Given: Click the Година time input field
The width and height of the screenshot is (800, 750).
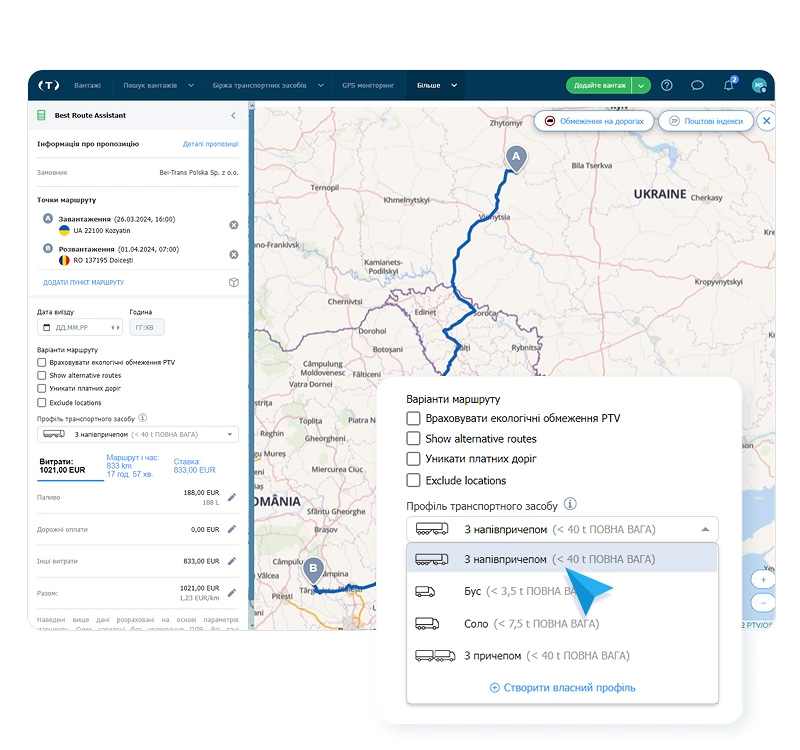Looking at the screenshot, I should coord(147,328).
